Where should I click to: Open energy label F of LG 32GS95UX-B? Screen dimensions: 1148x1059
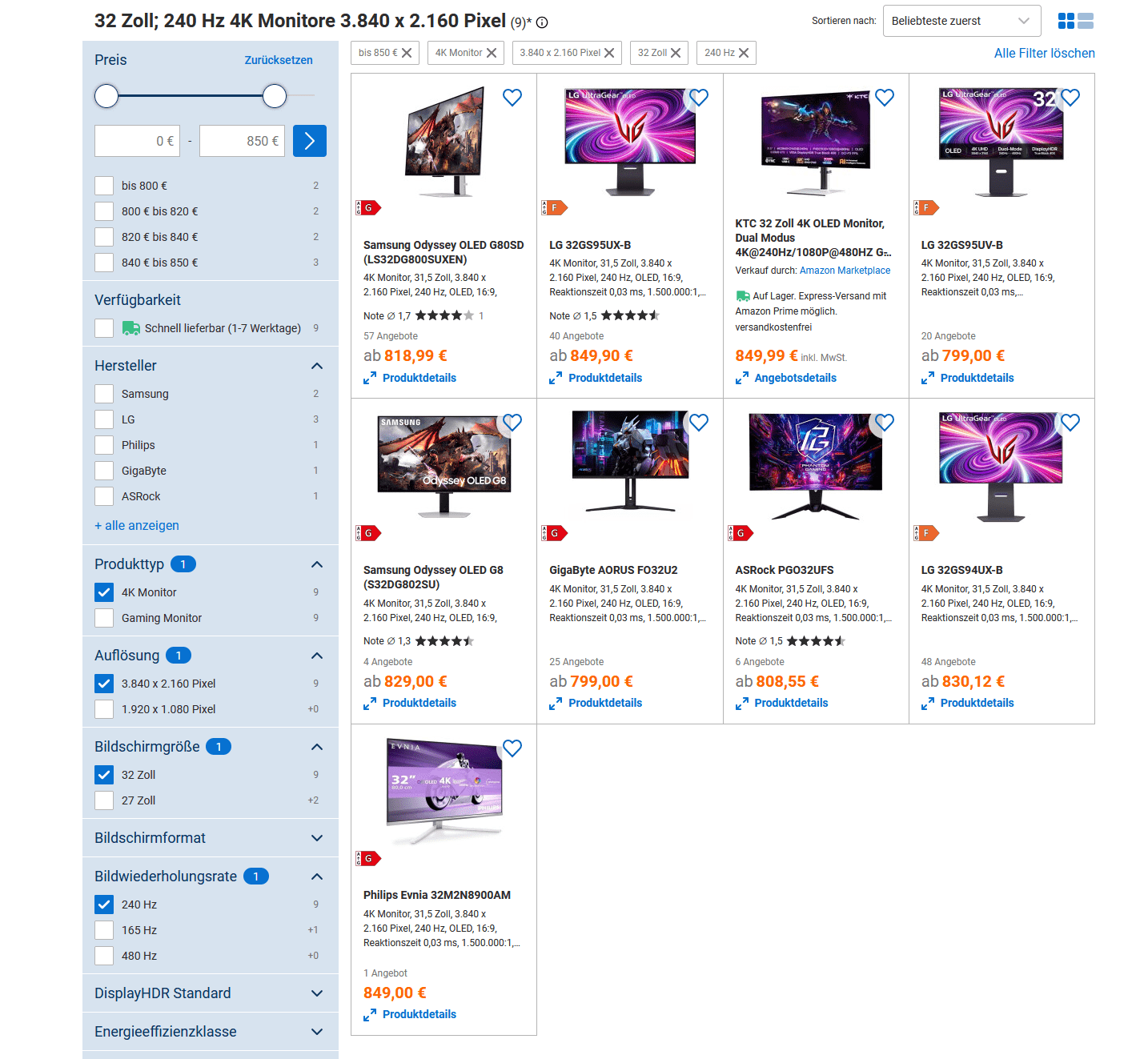coord(554,208)
